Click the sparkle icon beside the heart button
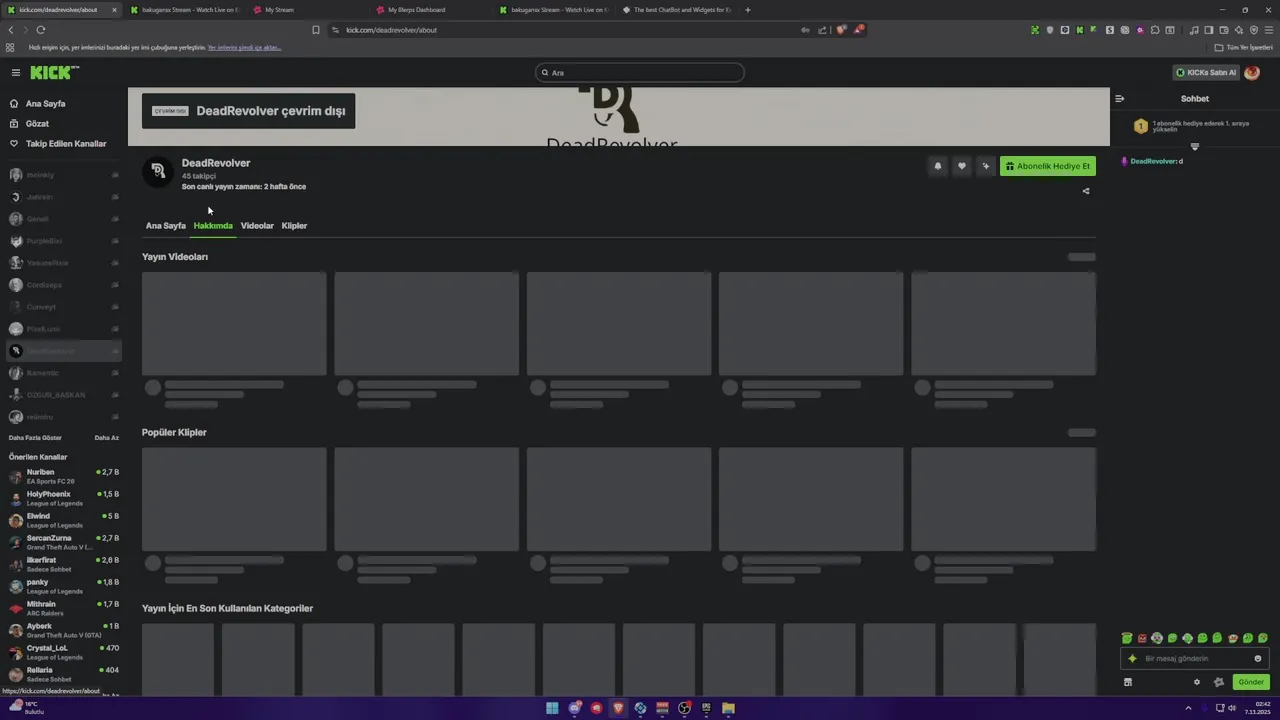The height and width of the screenshot is (720, 1280). click(985, 166)
